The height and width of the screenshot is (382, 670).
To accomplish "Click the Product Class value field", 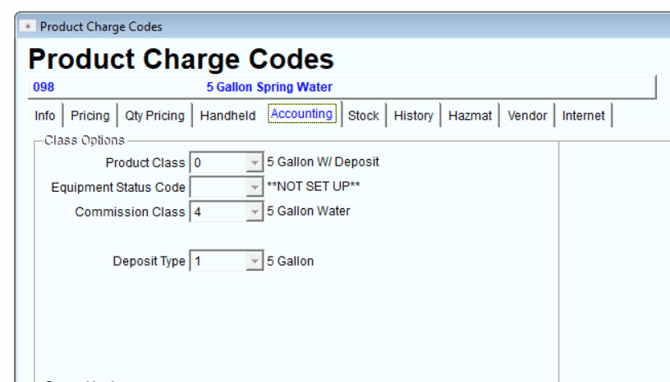I will click(x=218, y=162).
